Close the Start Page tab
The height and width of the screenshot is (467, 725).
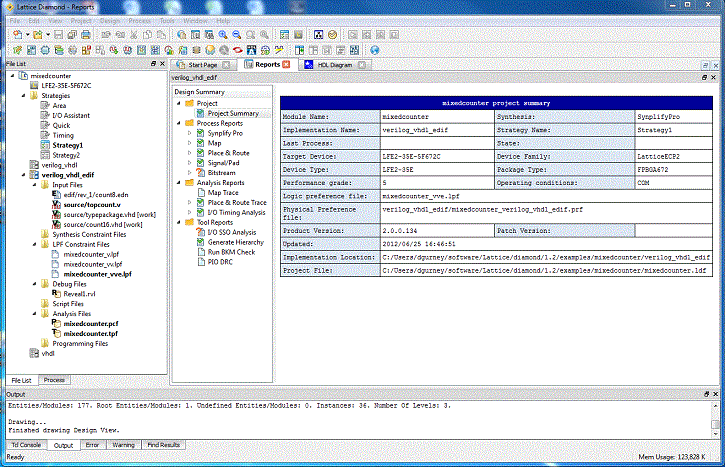pos(228,64)
